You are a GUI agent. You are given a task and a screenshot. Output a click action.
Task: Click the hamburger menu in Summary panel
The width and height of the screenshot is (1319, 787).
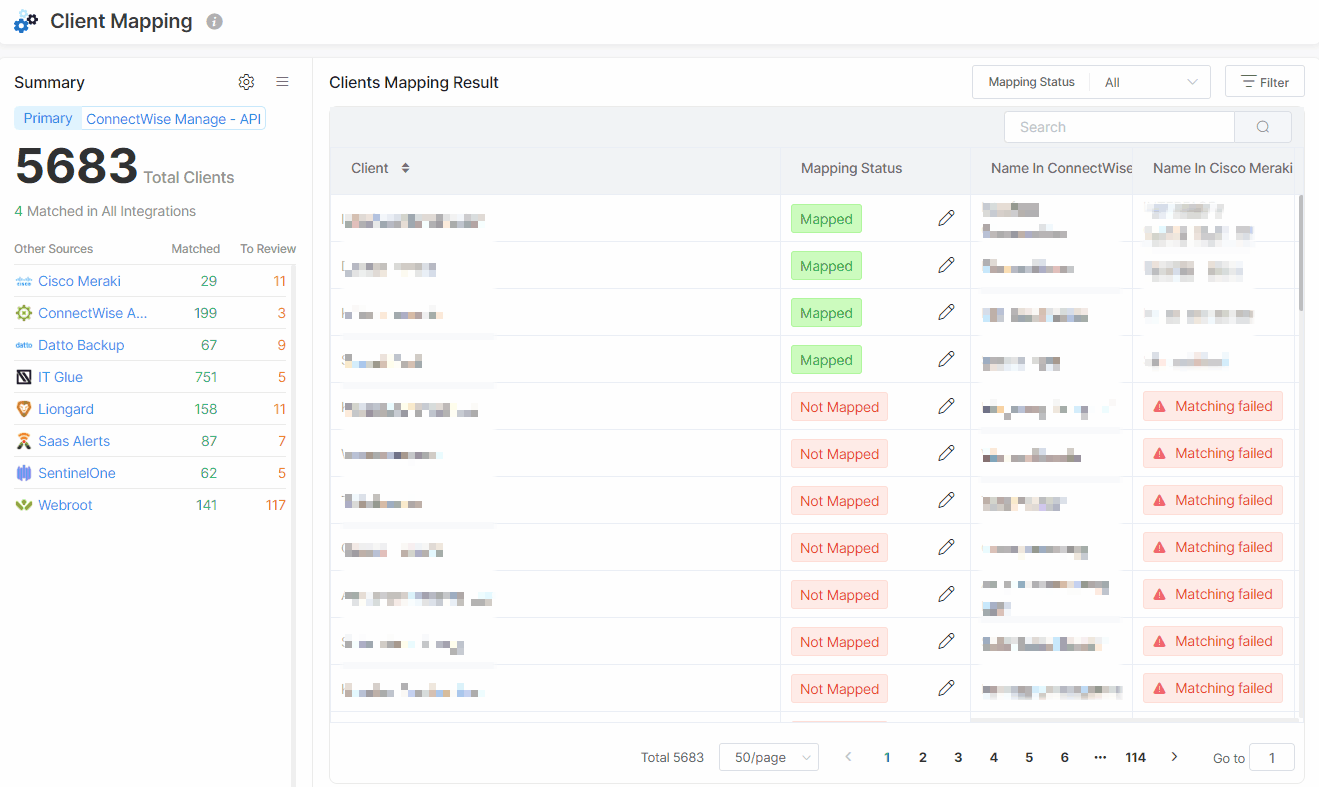point(282,82)
